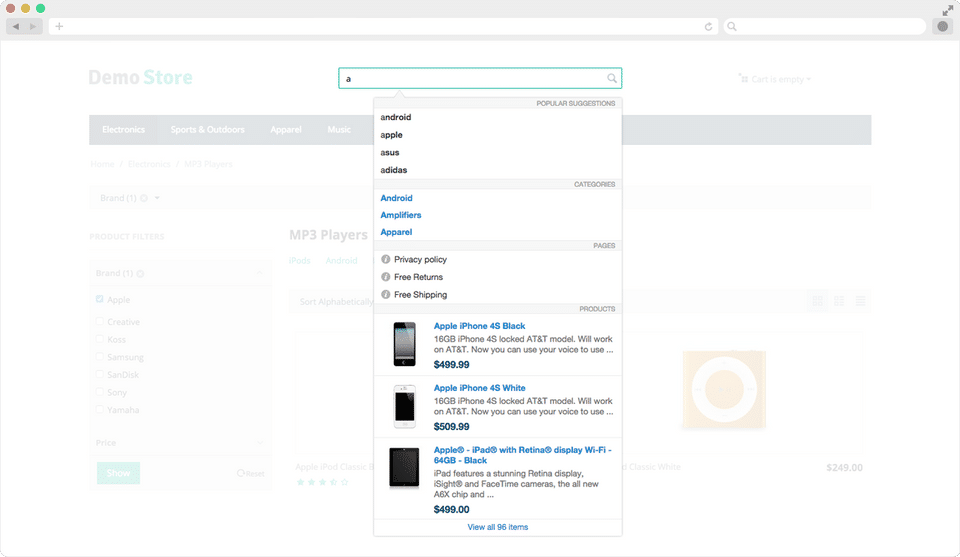Reload the page with refresh icon

coord(708,26)
